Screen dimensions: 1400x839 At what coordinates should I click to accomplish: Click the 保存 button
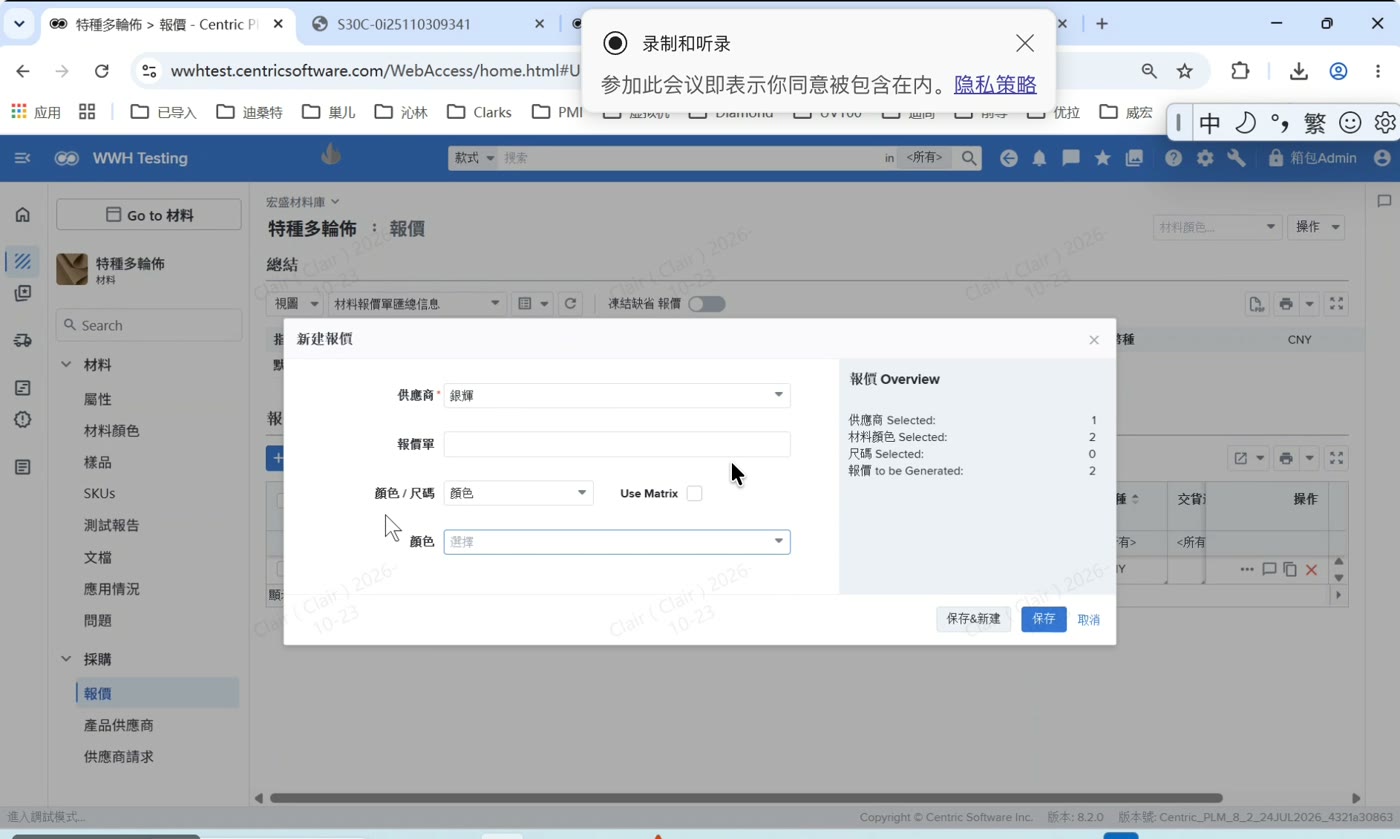pyautogui.click(x=1043, y=619)
